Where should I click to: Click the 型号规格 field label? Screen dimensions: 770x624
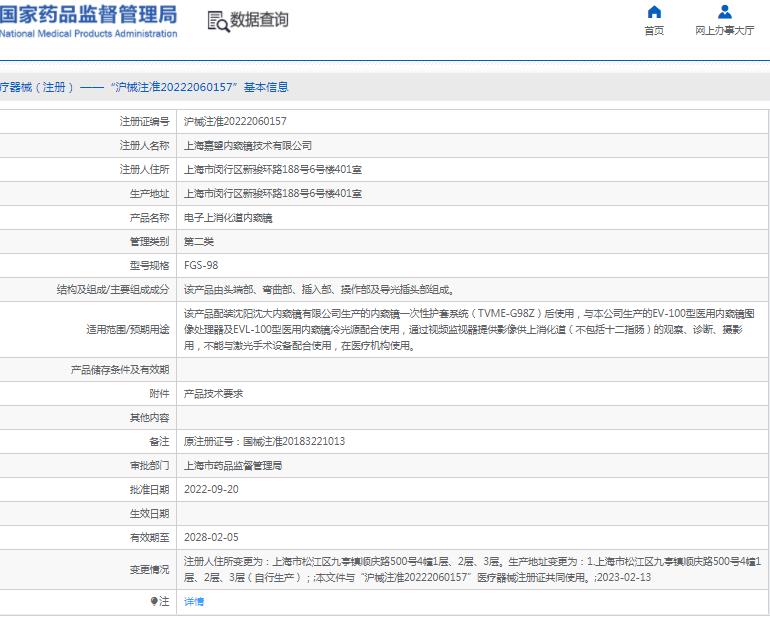tap(149, 266)
